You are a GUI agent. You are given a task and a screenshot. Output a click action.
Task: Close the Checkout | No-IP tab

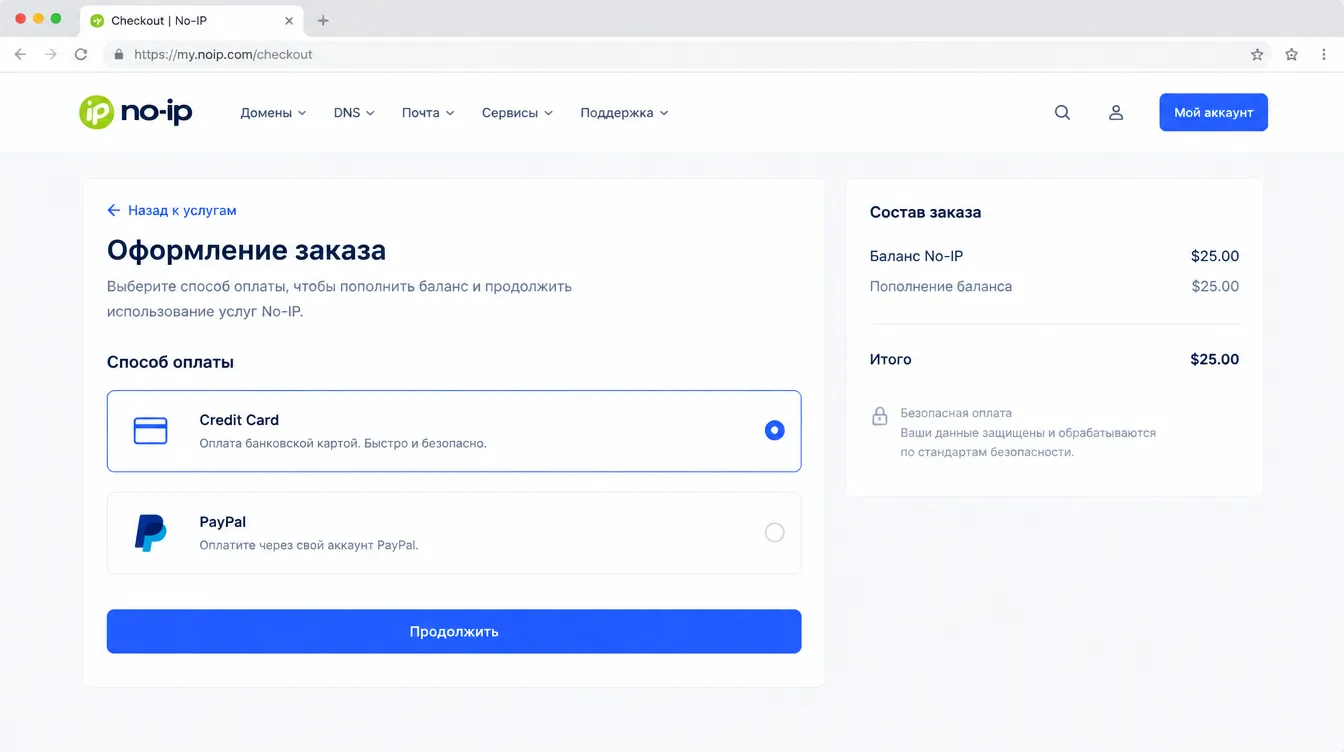coord(289,20)
